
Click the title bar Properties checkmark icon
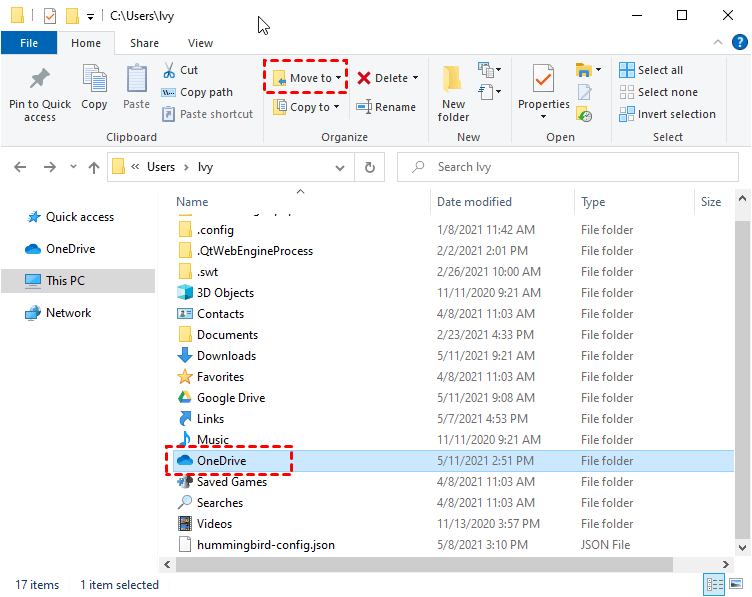click(50, 16)
